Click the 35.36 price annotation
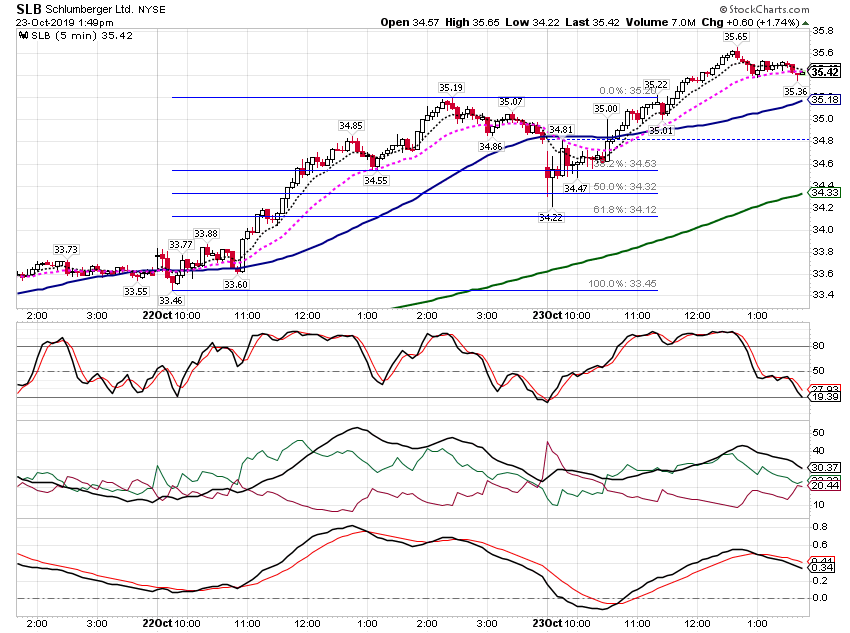The width and height of the screenshot is (850, 633). (x=795, y=92)
